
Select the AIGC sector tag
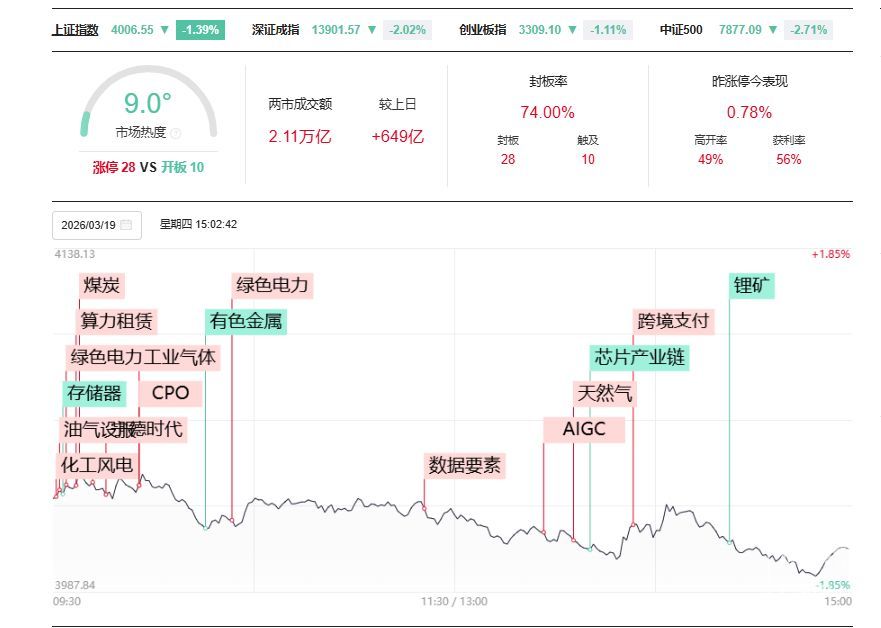(x=586, y=429)
